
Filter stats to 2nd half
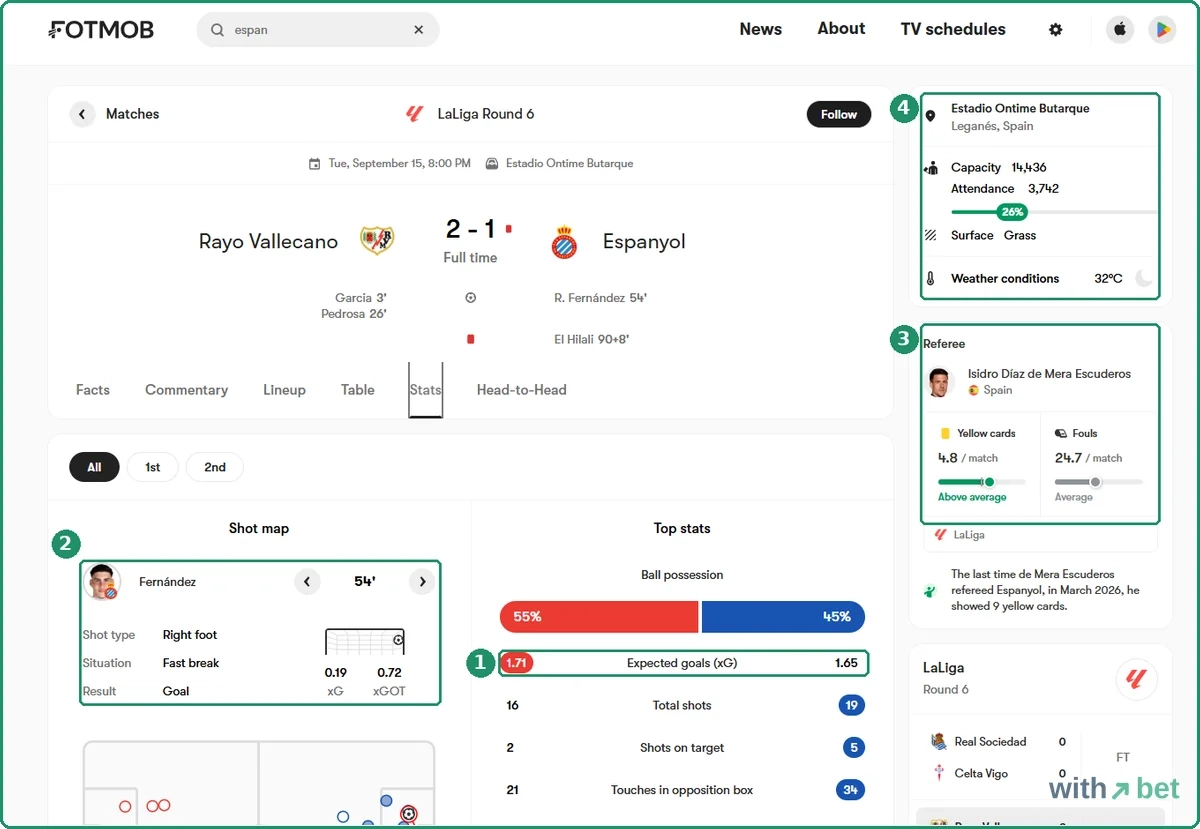point(215,467)
